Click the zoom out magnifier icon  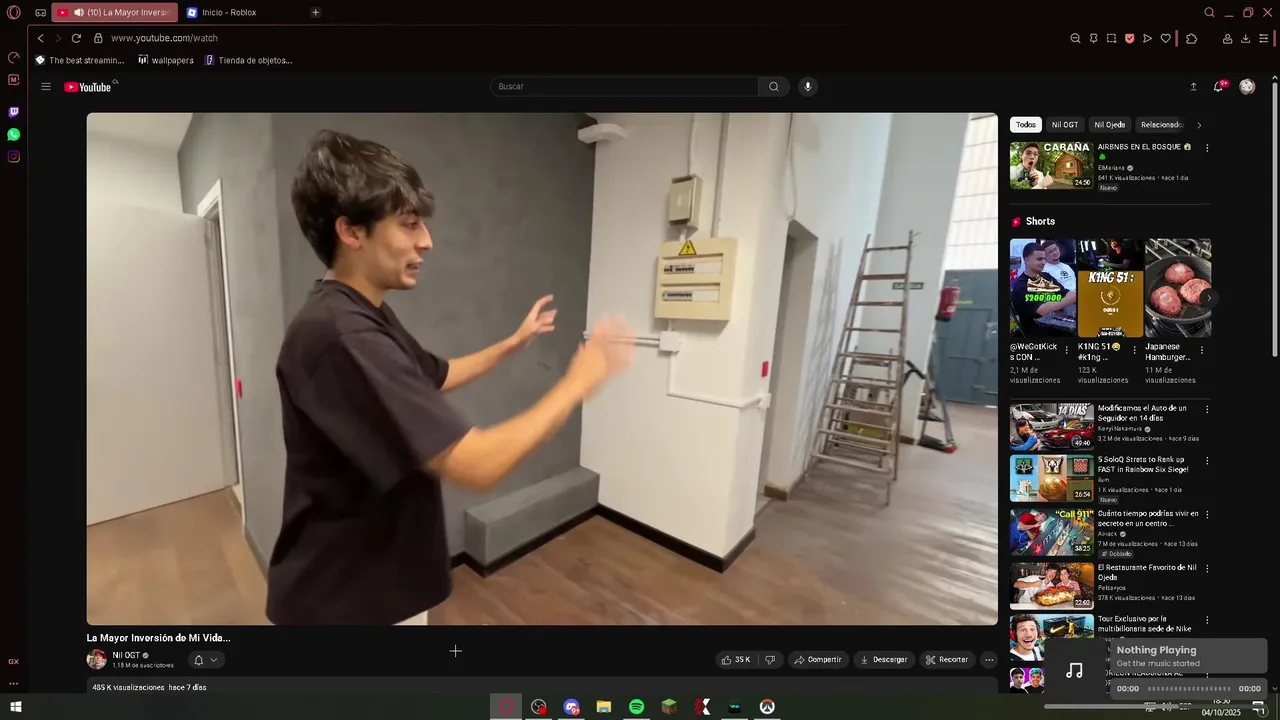point(1075,38)
